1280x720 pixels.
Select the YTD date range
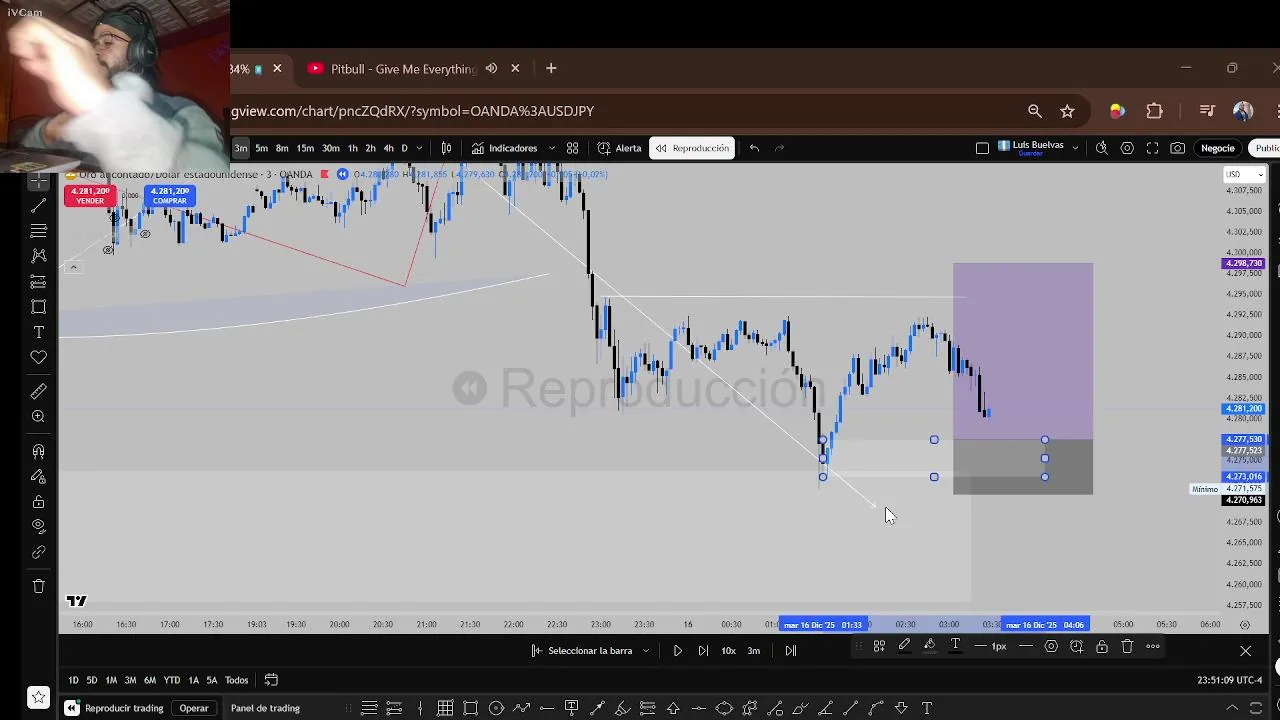click(x=171, y=680)
